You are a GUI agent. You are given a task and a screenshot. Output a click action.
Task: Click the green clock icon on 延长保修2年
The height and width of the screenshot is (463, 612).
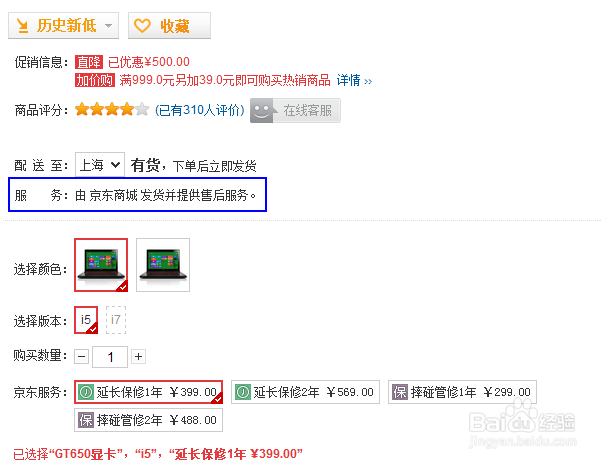click(243, 392)
